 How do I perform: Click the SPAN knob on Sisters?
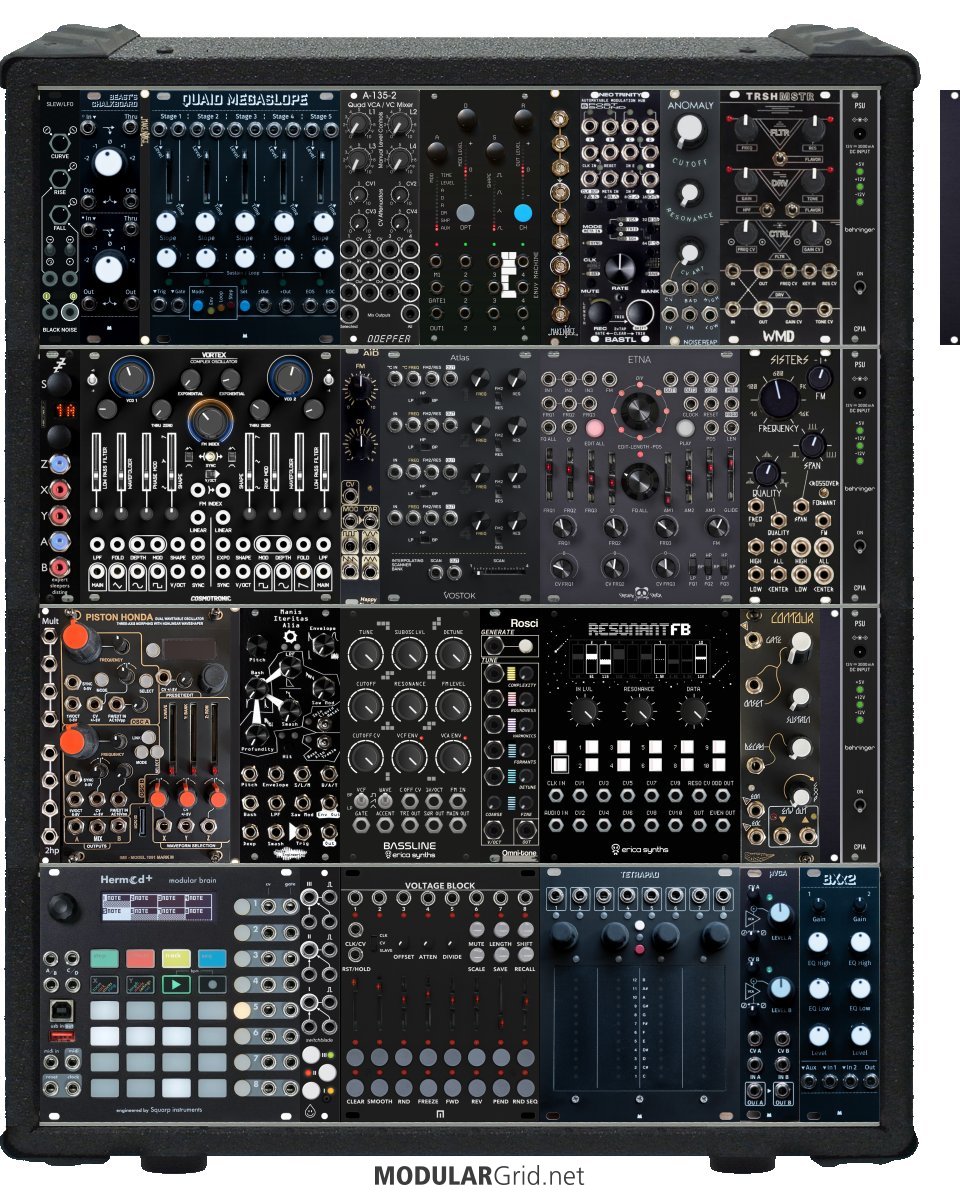[812, 445]
